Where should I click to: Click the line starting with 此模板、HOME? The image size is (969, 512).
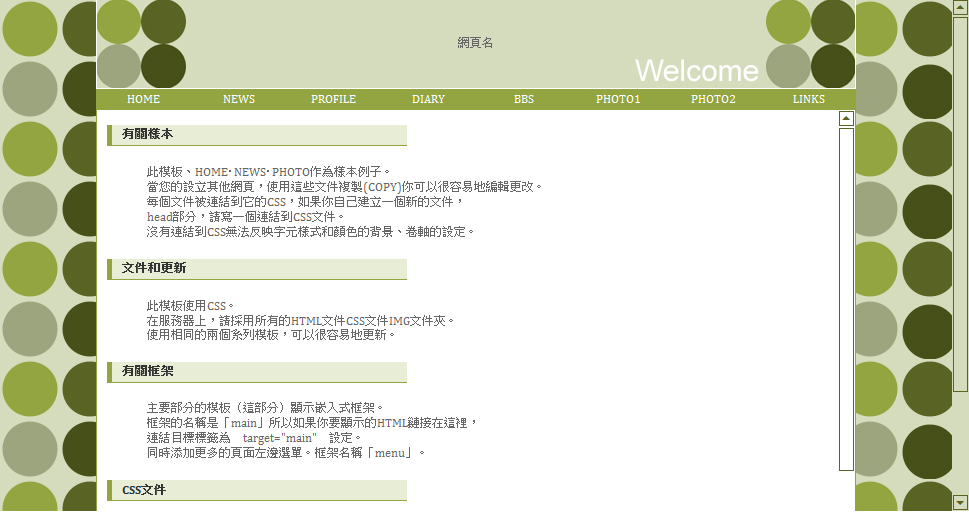coord(268,172)
